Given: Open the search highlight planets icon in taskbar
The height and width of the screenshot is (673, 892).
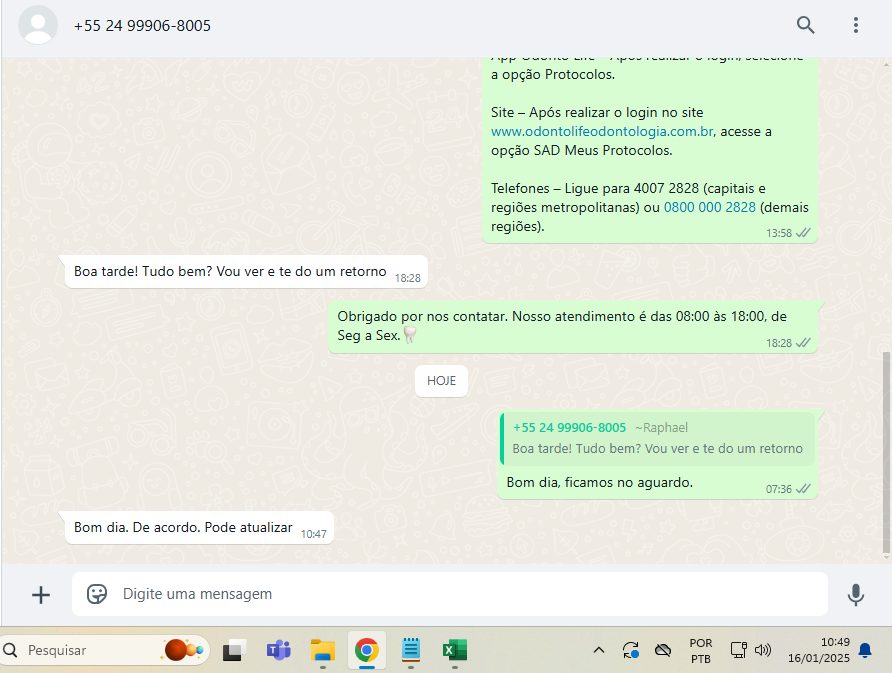Looking at the screenshot, I should [x=183, y=650].
